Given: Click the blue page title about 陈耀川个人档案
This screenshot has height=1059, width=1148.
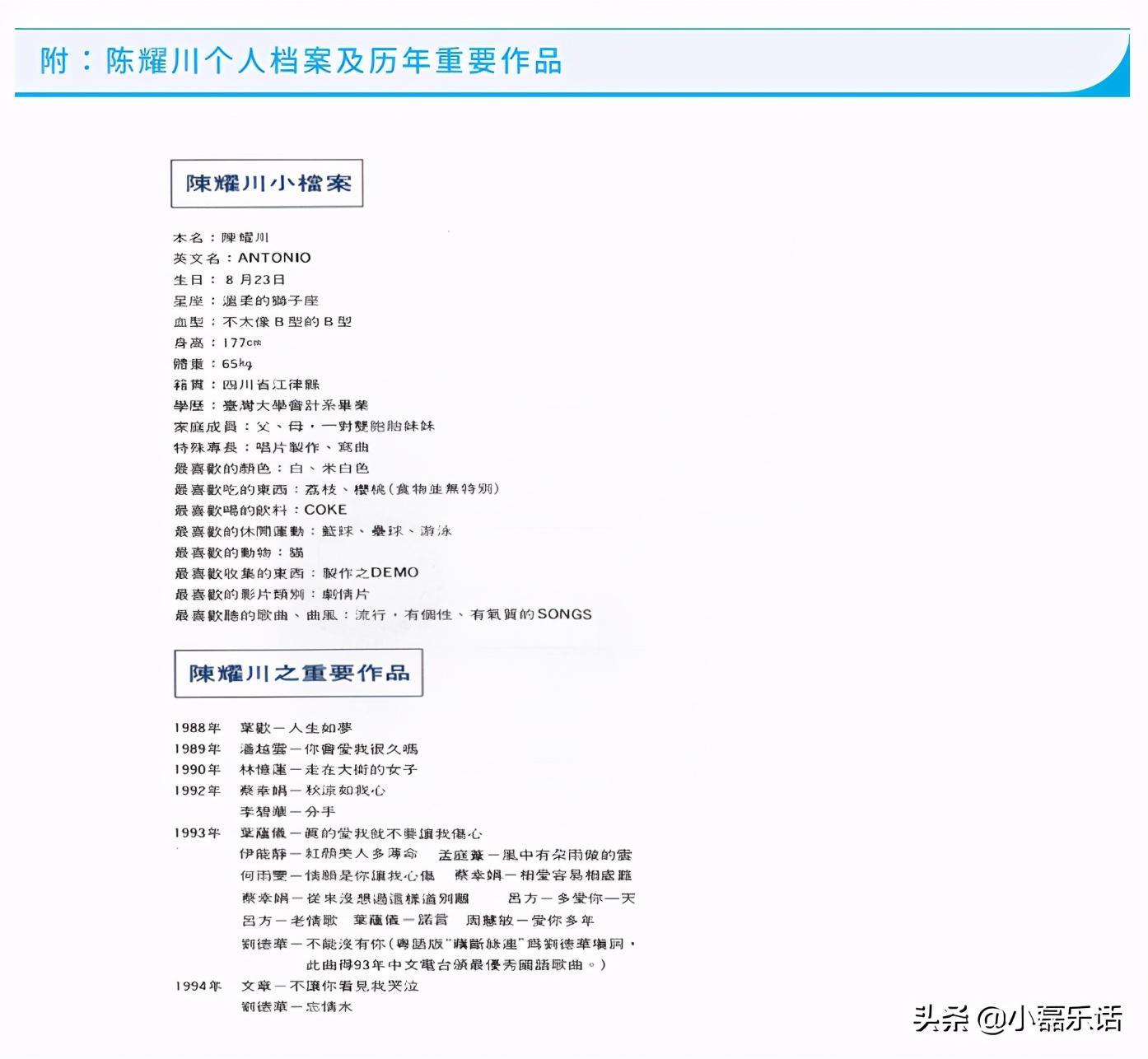Looking at the screenshot, I should tap(301, 62).
